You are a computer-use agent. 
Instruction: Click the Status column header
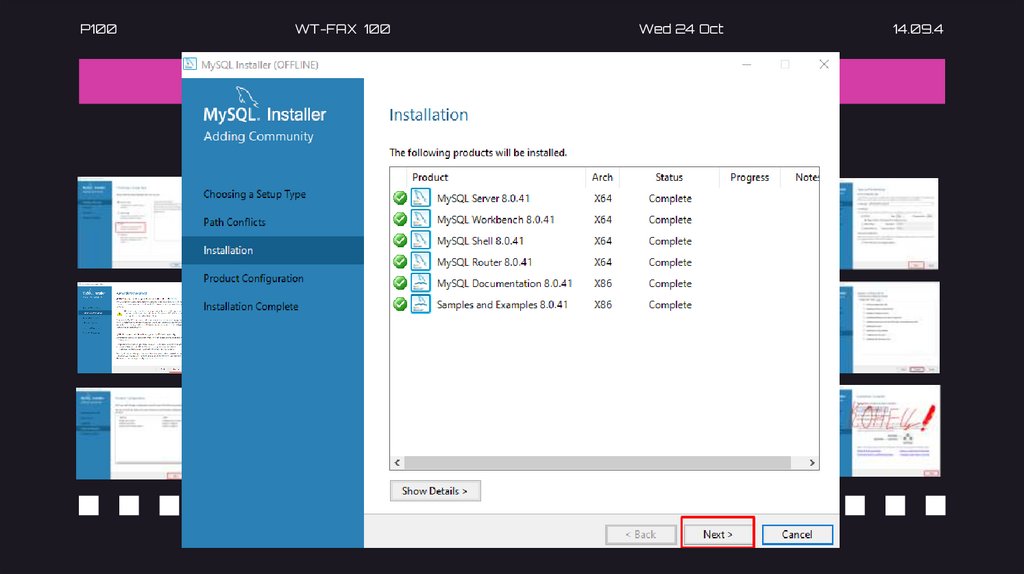coord(669,177)
